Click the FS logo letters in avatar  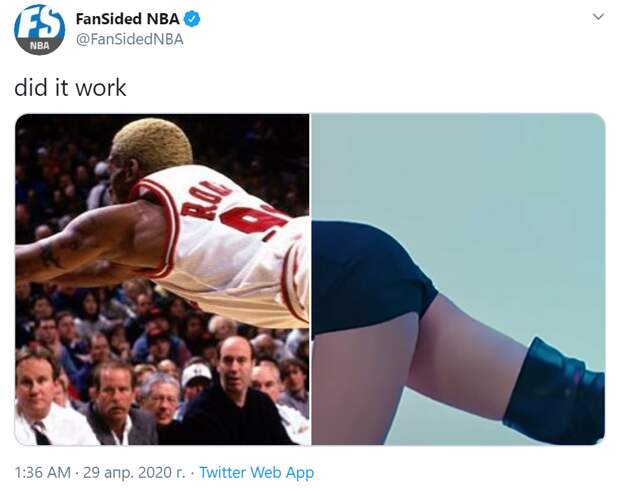click(40, 23)
